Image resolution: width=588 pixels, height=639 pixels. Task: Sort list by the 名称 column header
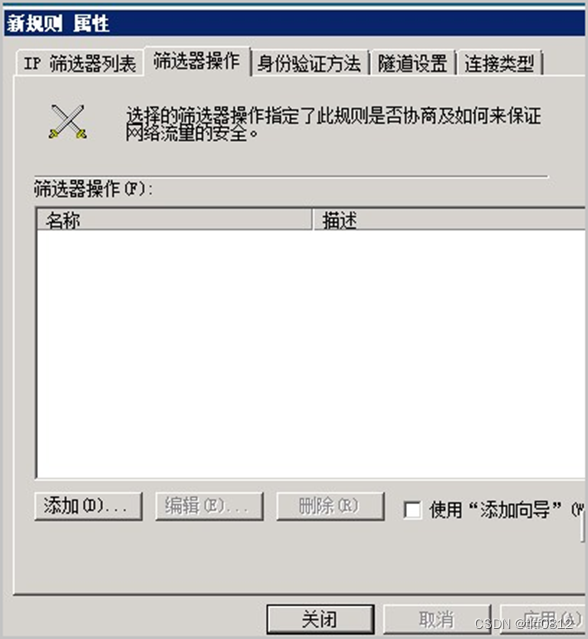pyautogui.click(x=174, y=220)
